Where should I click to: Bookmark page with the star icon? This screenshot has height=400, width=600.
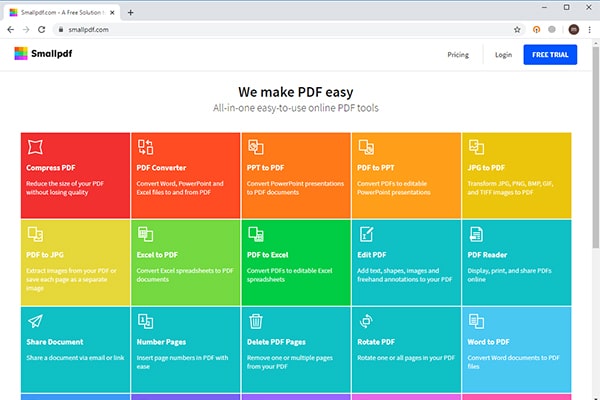click(517, 29)
